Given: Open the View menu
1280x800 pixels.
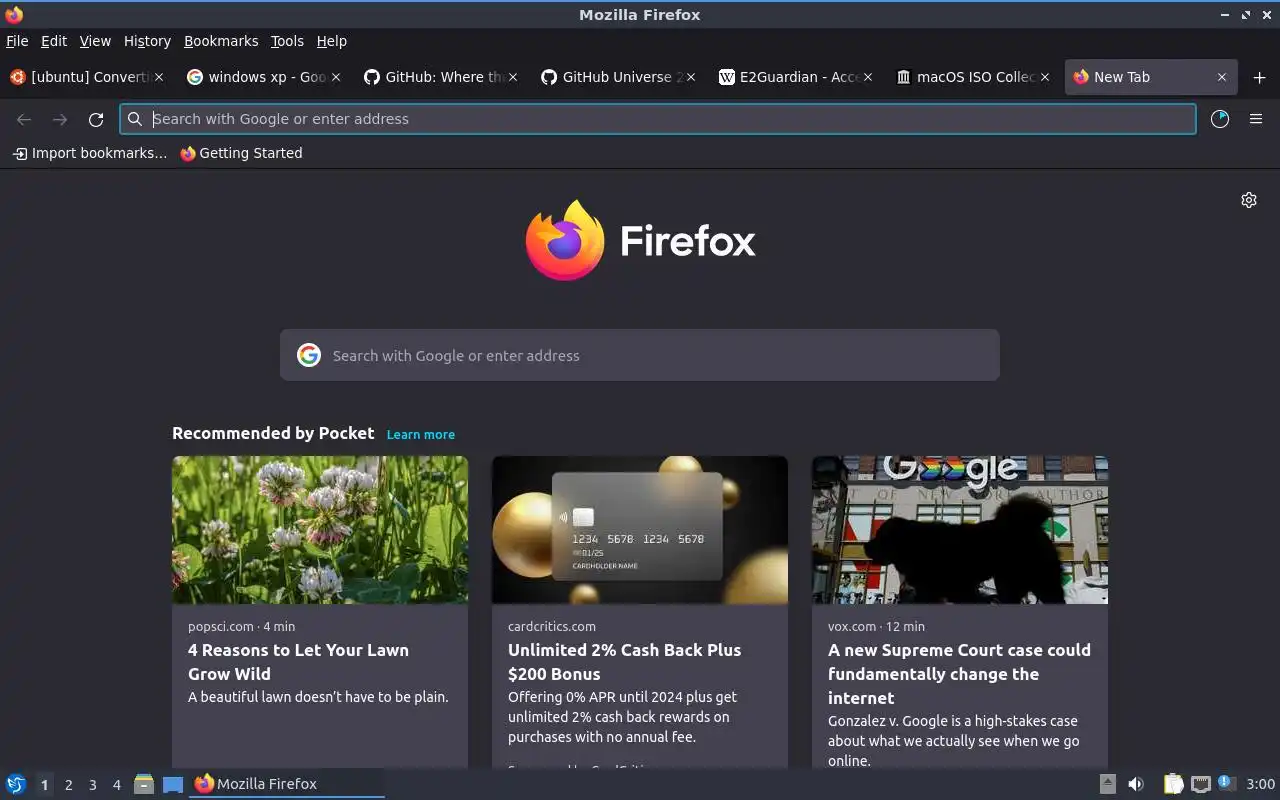Looking at the screenshot, I should click(95, 41).
